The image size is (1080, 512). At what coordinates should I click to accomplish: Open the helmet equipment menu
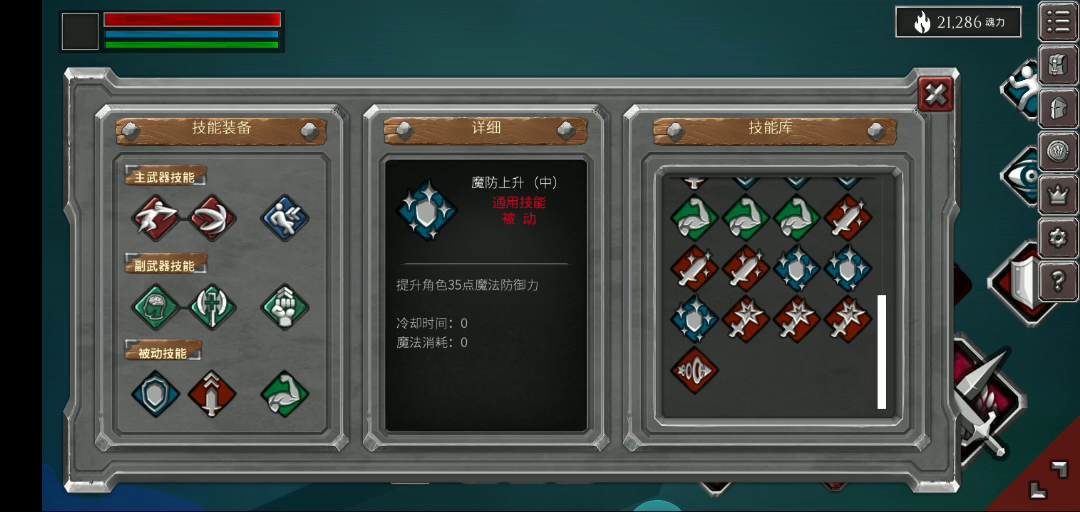coord(1058,108)
